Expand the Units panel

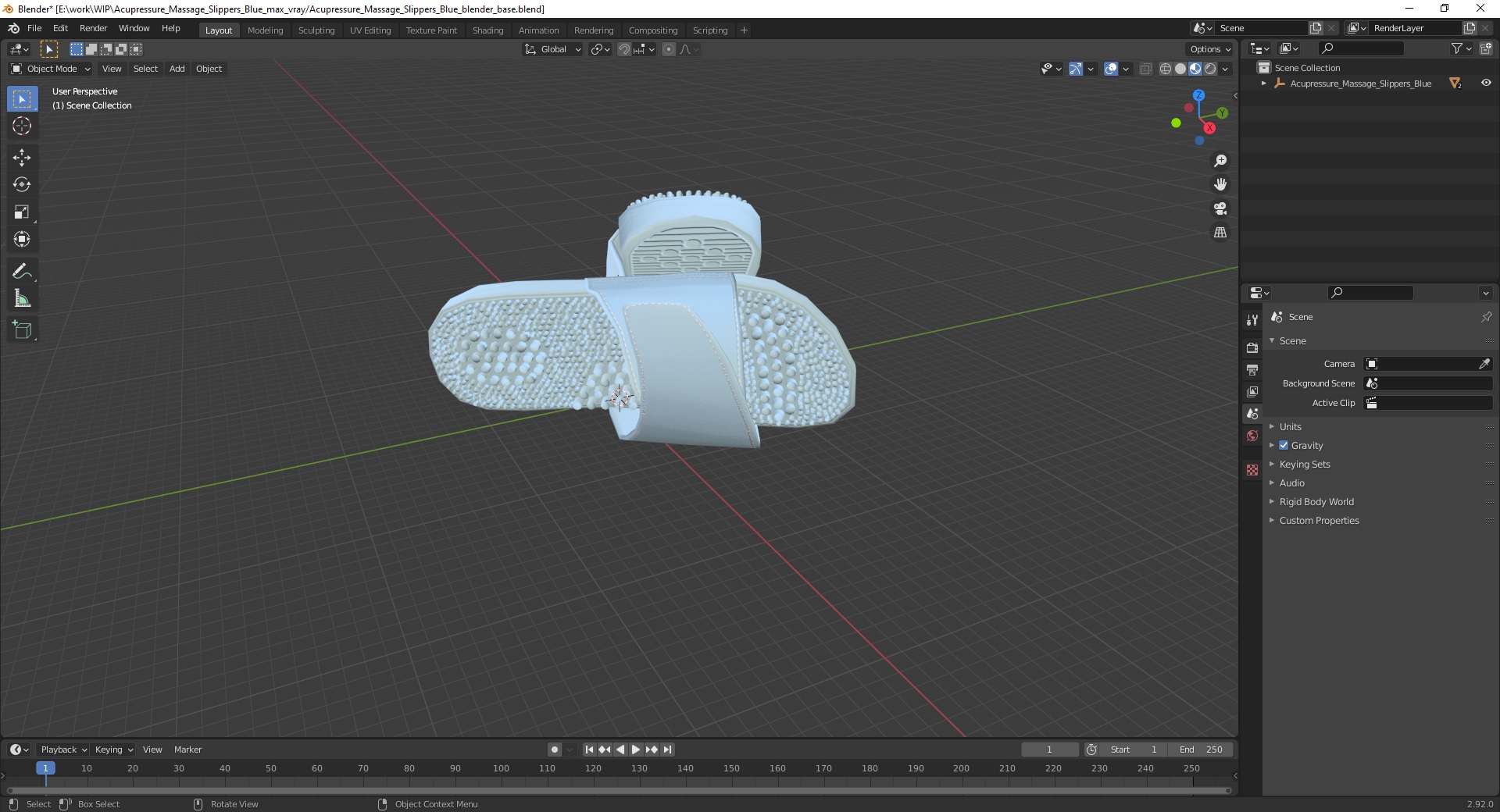(1290, 426)
